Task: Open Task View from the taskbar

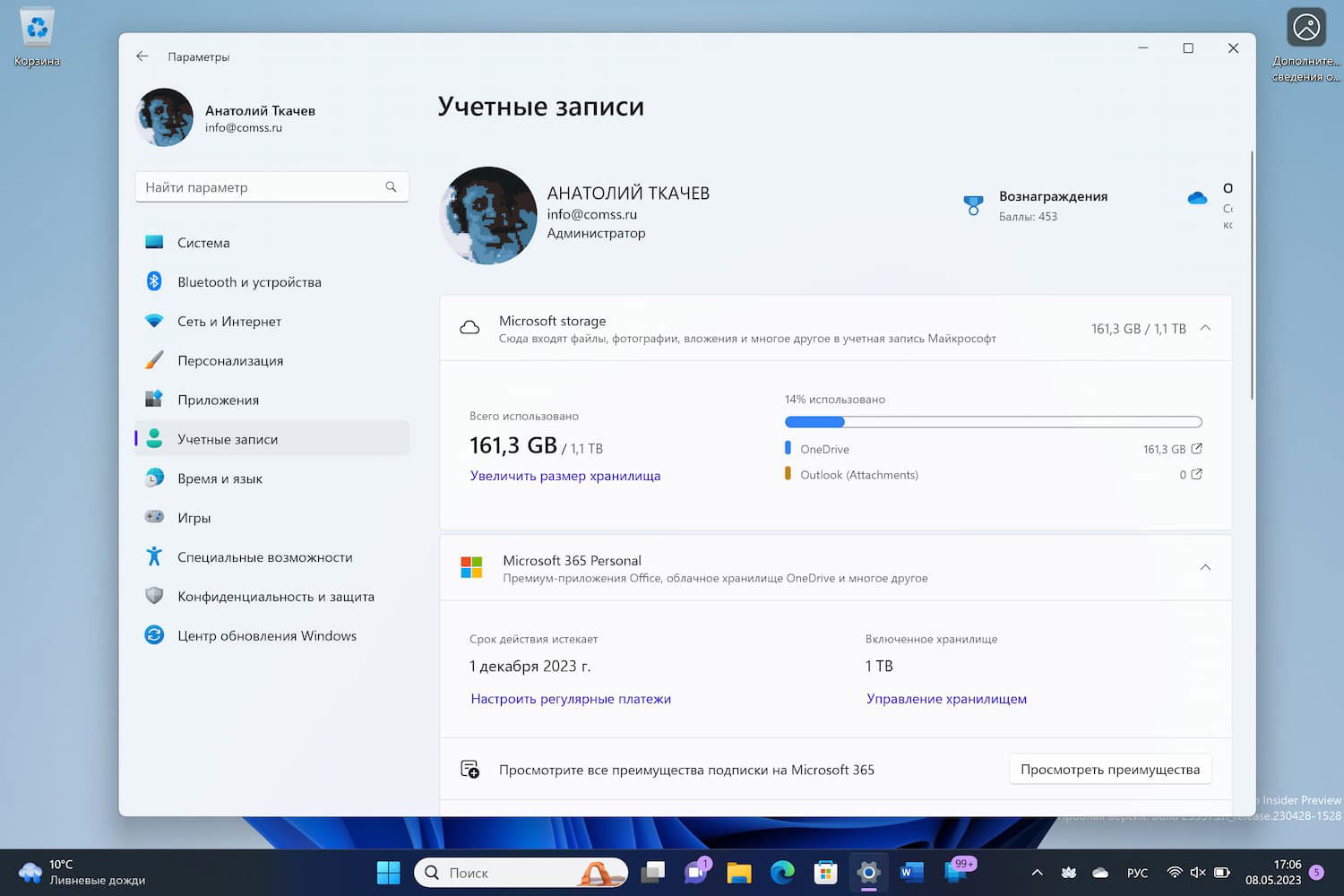Action: click(x=653, y=873)
